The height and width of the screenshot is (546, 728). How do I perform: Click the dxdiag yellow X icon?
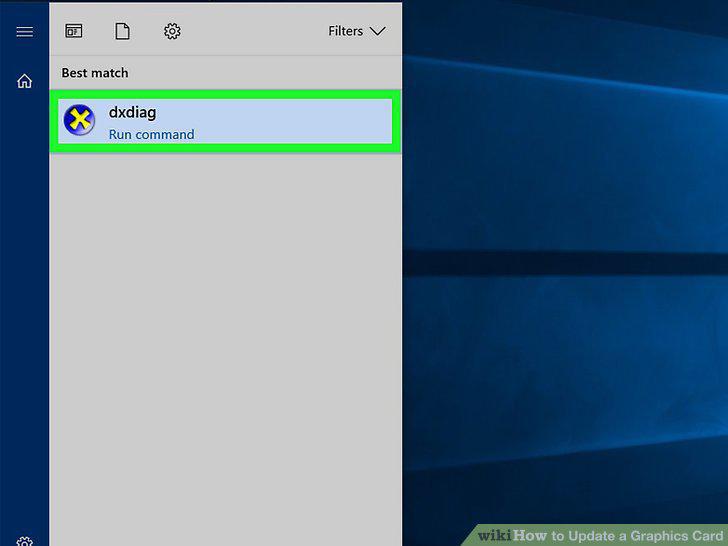79,120
